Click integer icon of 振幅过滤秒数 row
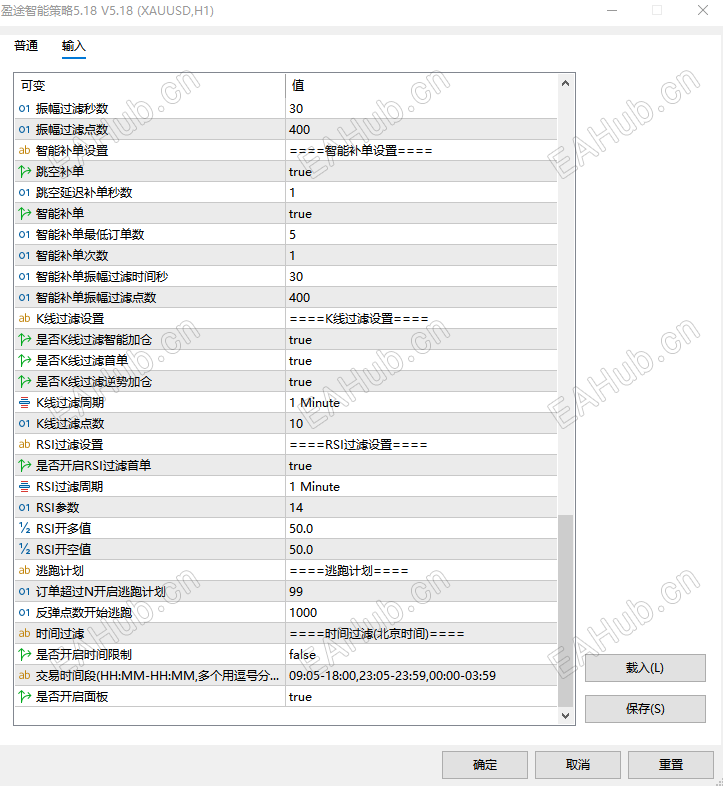Viewport: 723px width, 786px height. click(24, 108)
